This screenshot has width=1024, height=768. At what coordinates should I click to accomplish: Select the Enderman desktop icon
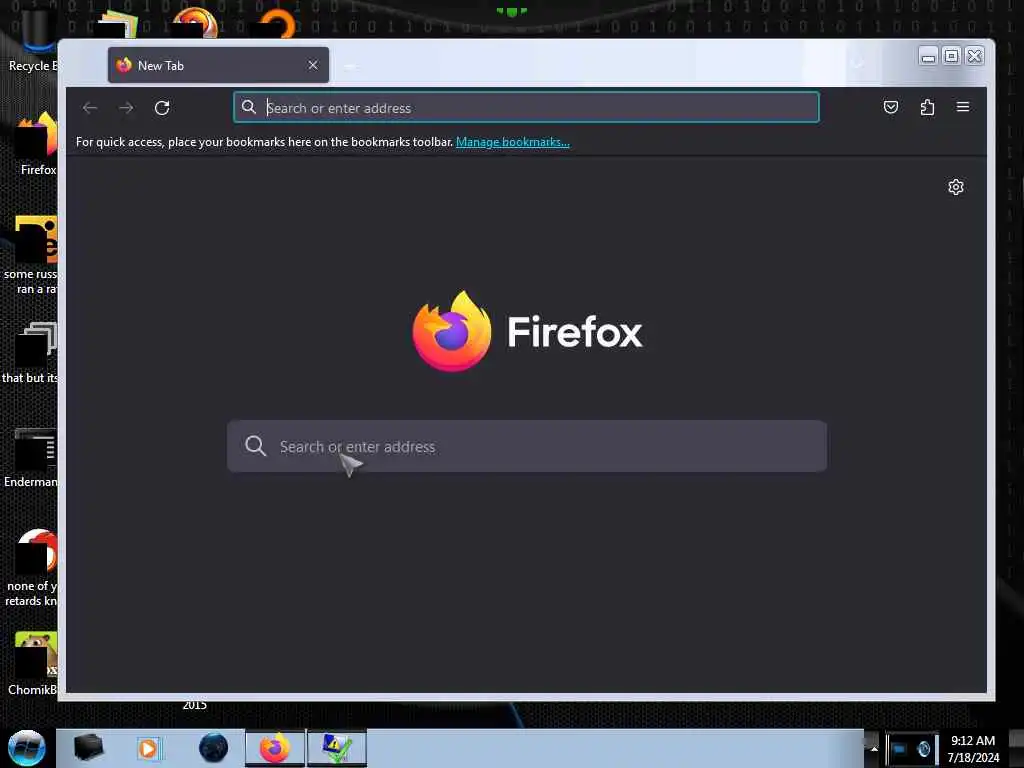coord(31,458)
